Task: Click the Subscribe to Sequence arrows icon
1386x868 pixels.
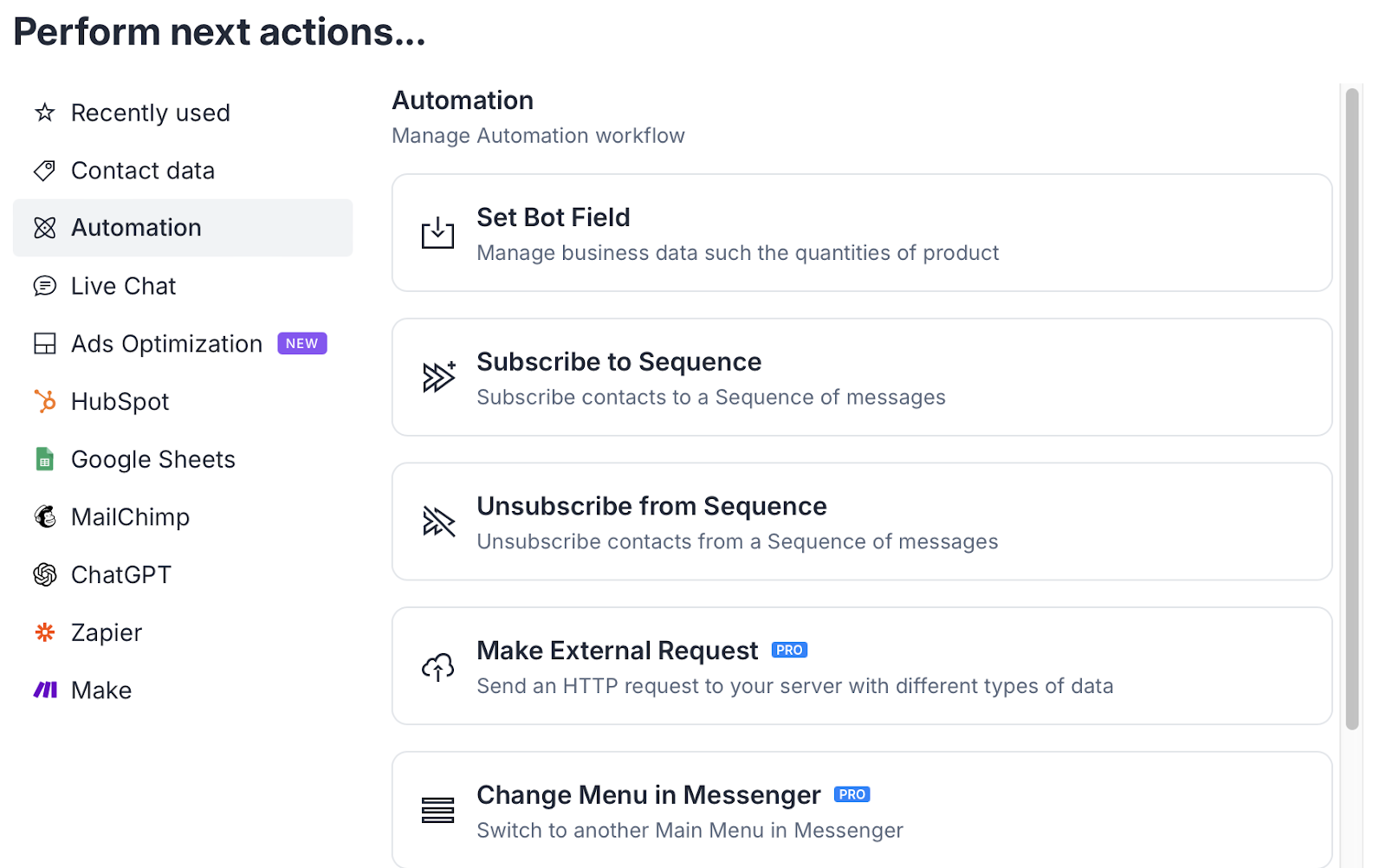Action: coord(438,378)
